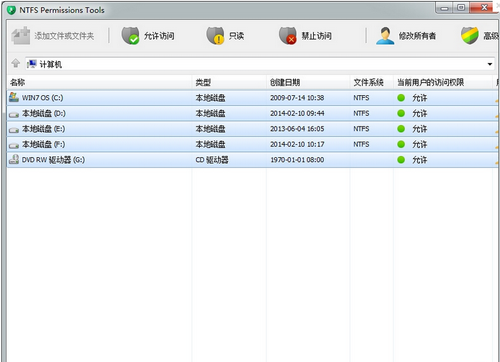The width and height of the screenshot is (500, 362).
Task: Click the WIN7 OS (C:) drive icon
Action: pos(14,97)
